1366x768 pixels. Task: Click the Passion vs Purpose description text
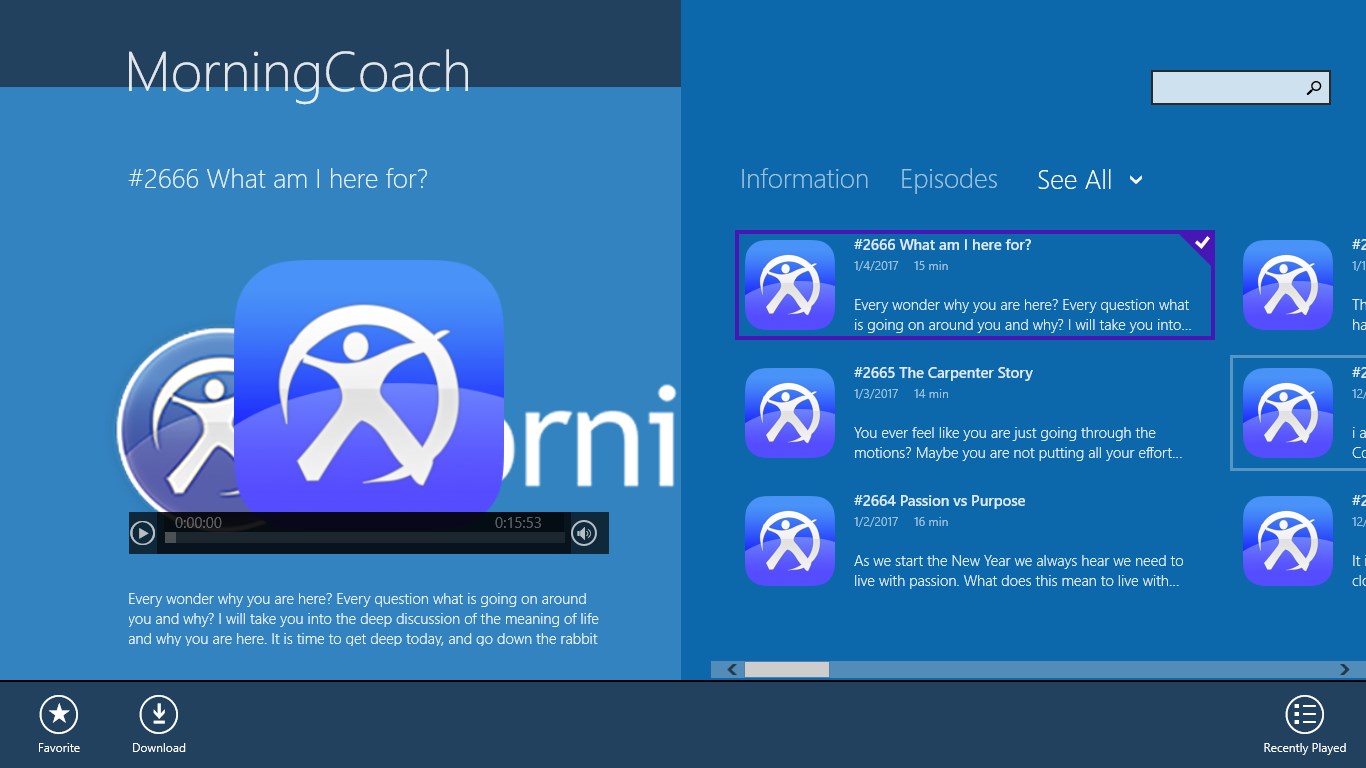(x=1019, y=571)
